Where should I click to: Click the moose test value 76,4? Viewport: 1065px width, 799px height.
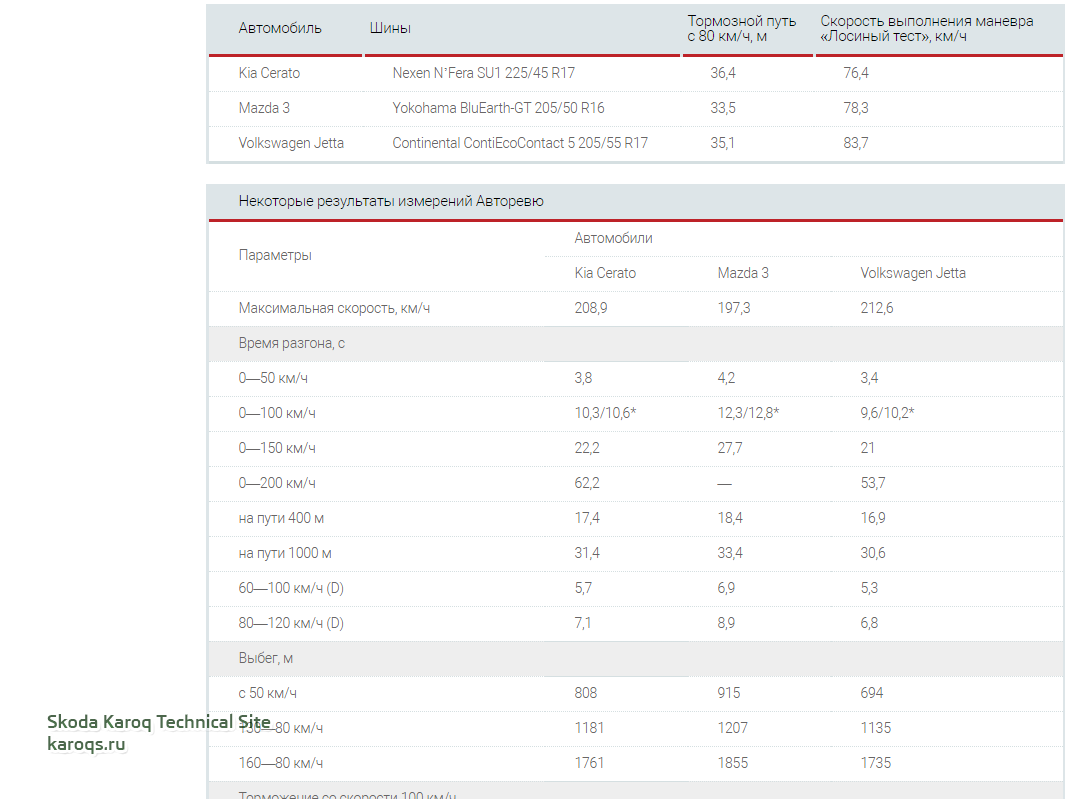(x=856, y=73)
